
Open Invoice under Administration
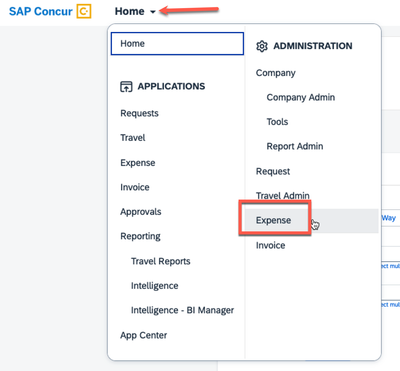click(270, 245)
